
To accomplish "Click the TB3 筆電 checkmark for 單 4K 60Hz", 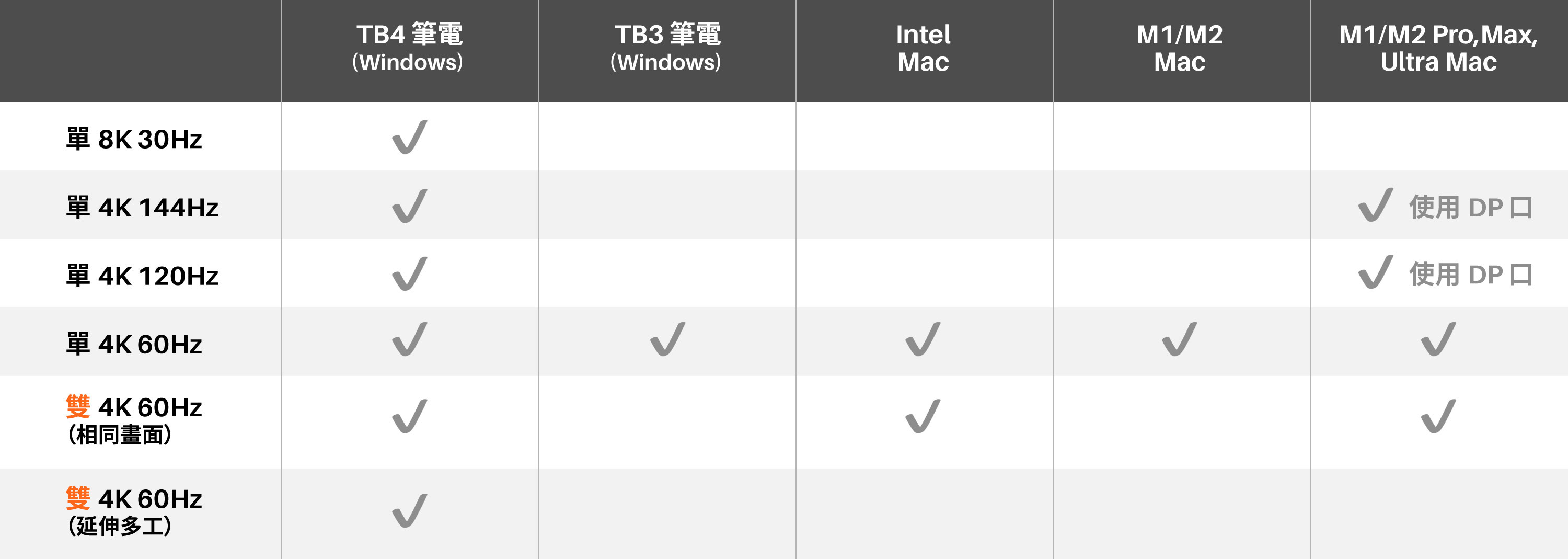I will tap(667, 340).
